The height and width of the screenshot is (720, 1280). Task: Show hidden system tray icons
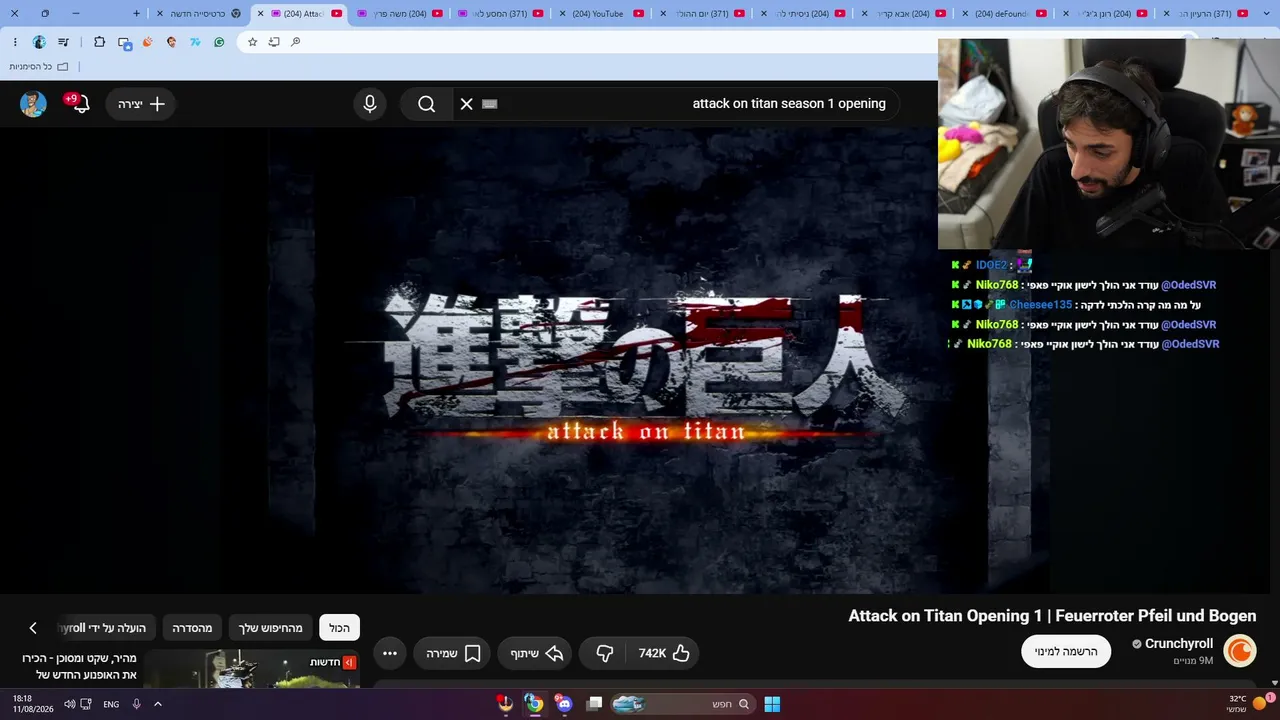157,704
